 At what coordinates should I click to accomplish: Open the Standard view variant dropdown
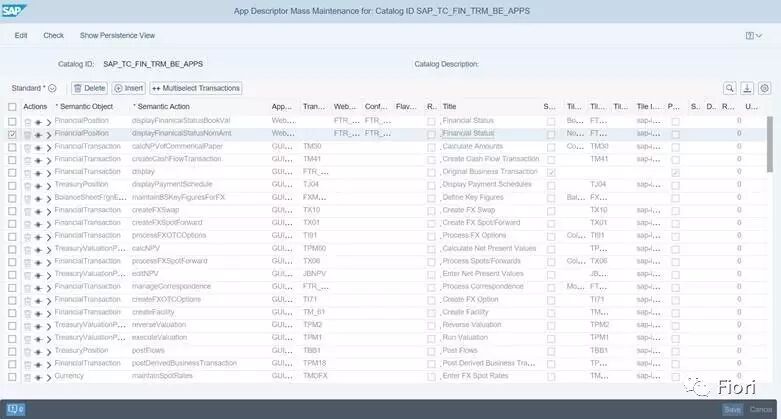(x=52, y=88)
